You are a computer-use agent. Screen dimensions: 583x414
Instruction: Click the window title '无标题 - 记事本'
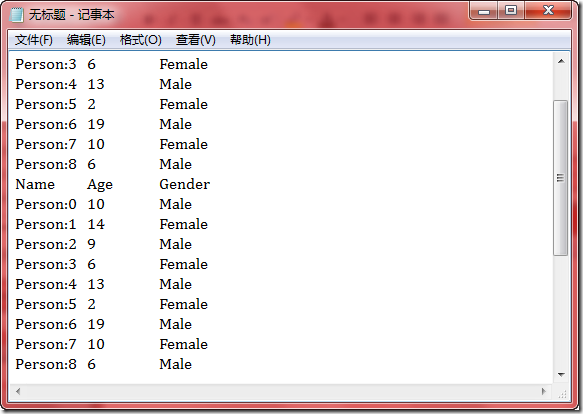point(71,15)
